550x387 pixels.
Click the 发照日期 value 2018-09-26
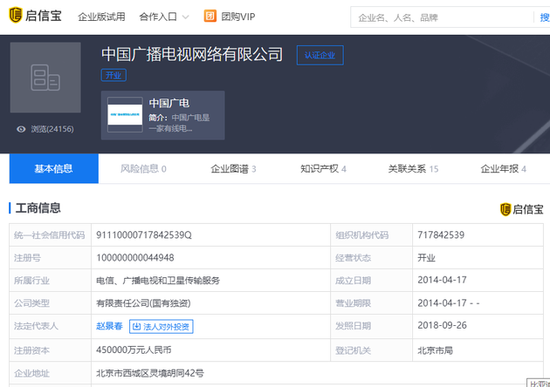[x=442, y=325]
